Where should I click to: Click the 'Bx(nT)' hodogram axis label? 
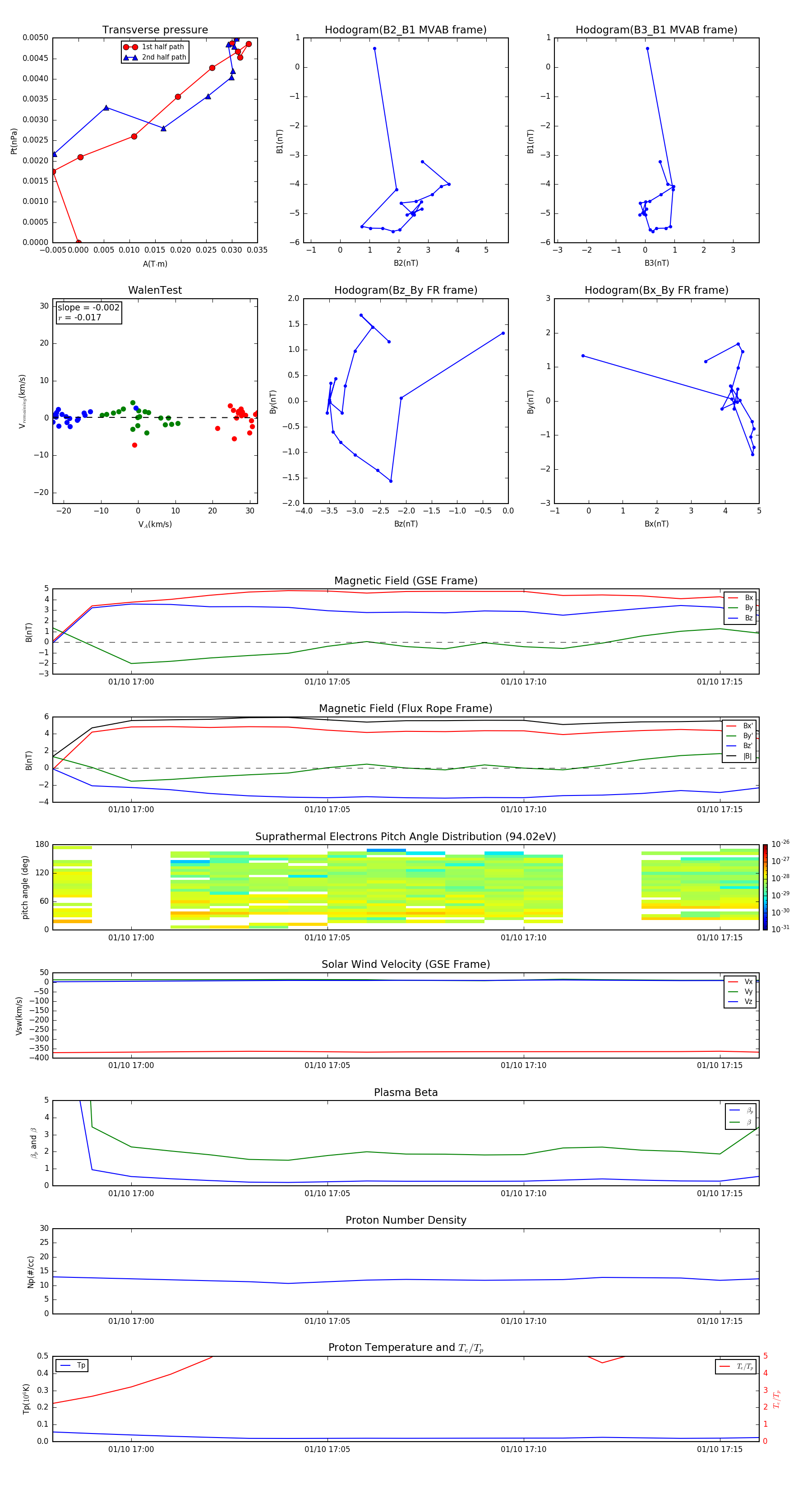[x=656, y=524]
